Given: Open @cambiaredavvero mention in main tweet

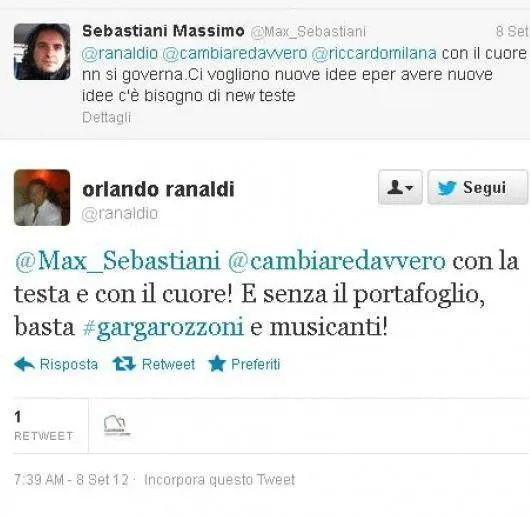Looking at the screenshot, I should 337,261.
